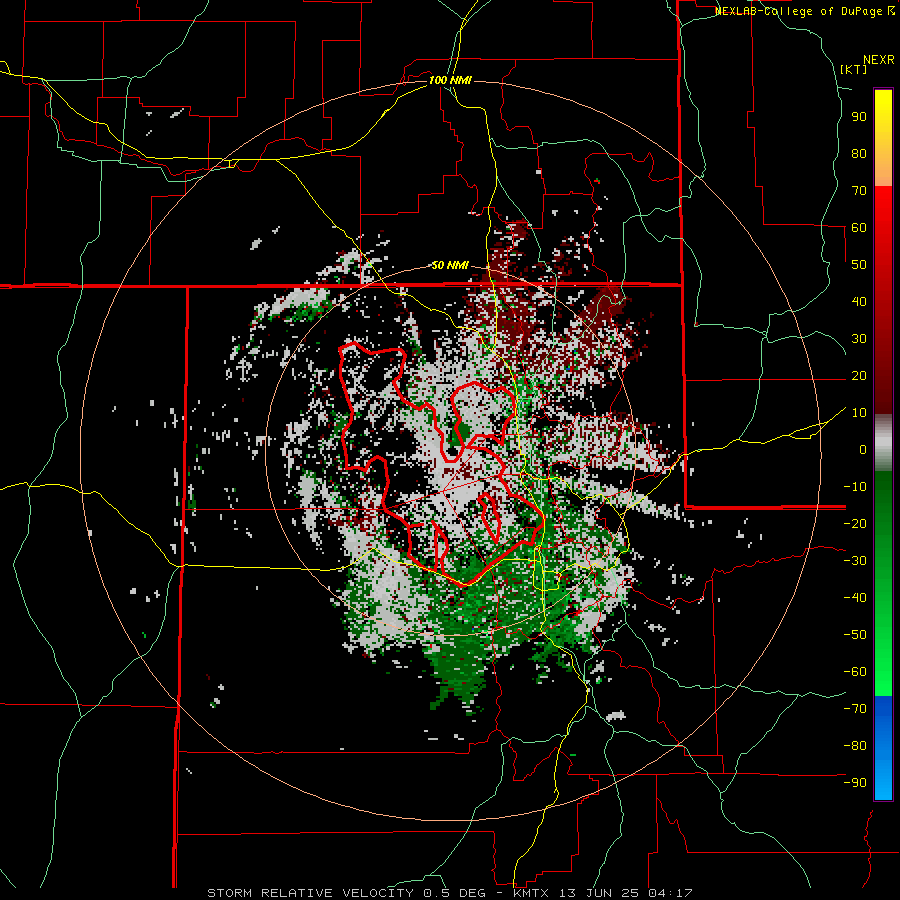This screenshot has height=900, width=900.
Task: Click the -70 value on velocity scale
Action: coord(855,709)
